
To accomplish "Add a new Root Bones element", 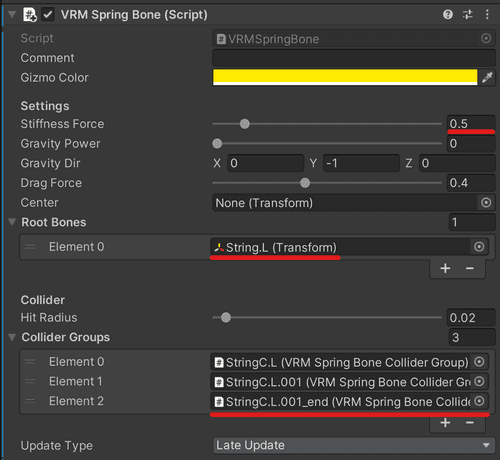I will (x=445, y=268).
